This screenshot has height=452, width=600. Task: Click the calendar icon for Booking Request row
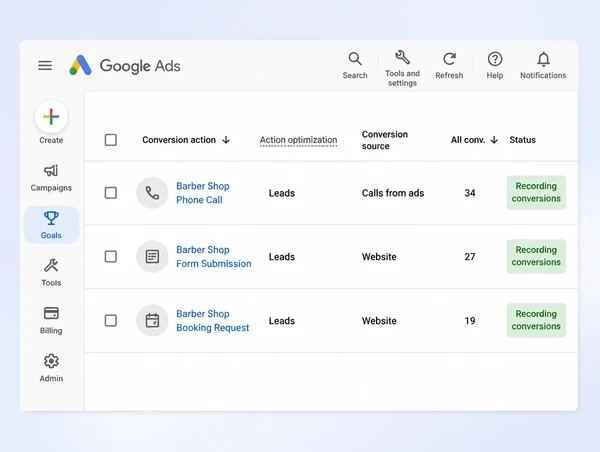(152, 320)
